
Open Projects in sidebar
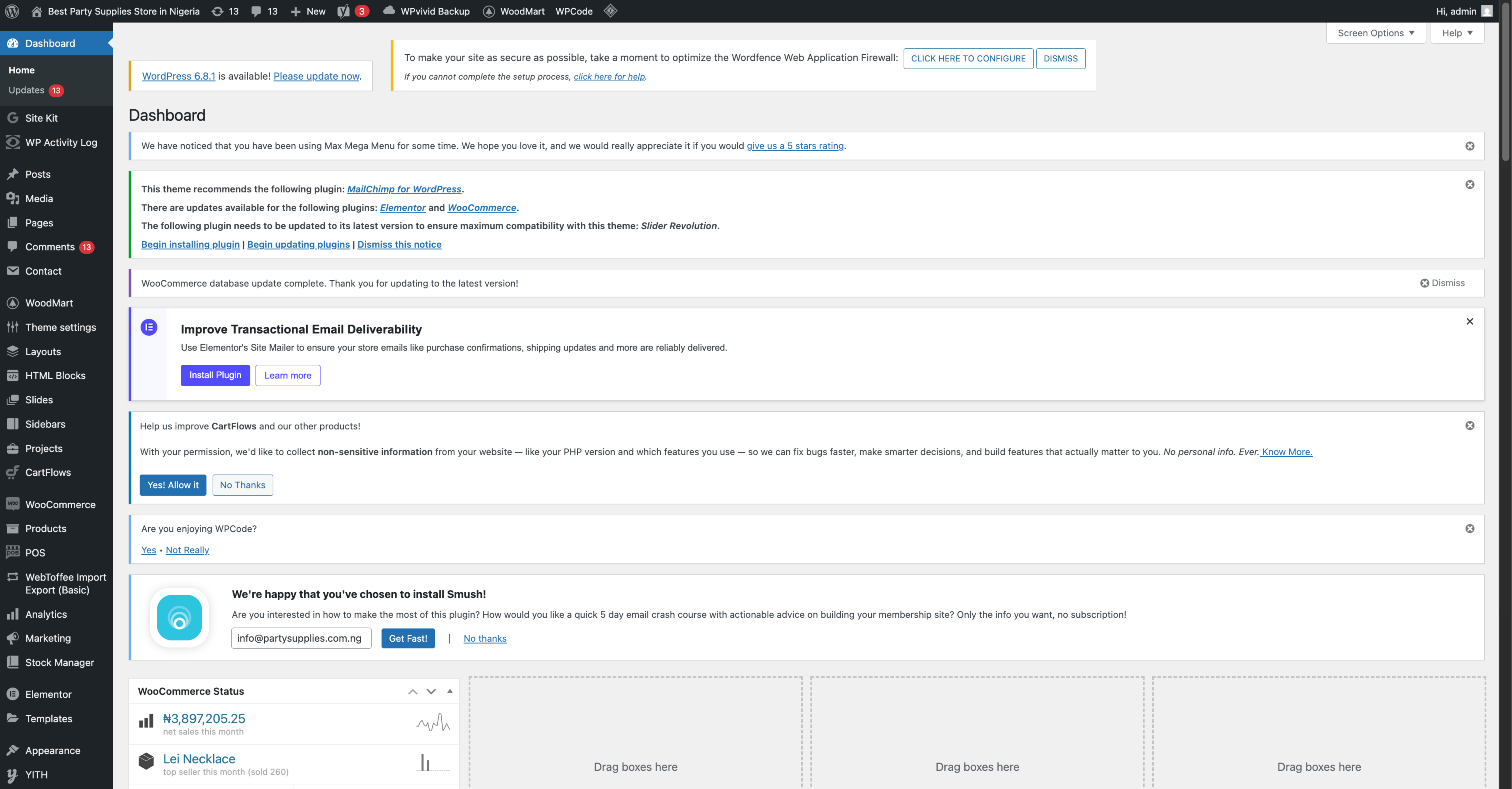pos(56,448)
